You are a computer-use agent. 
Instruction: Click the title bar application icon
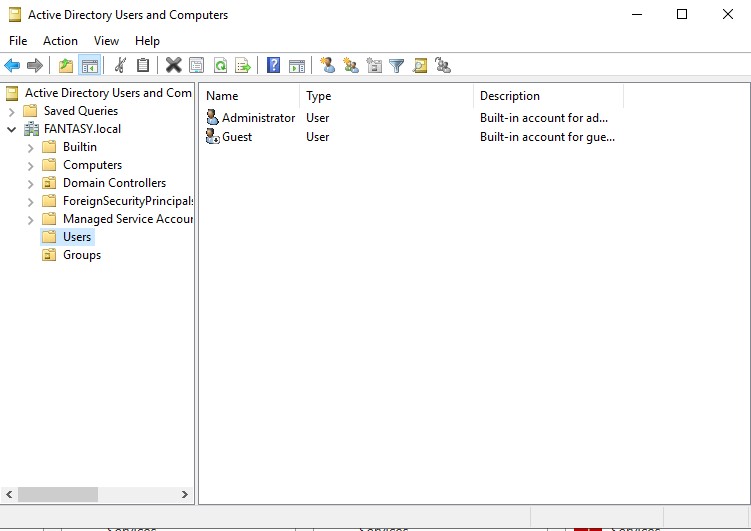[15, 15]
